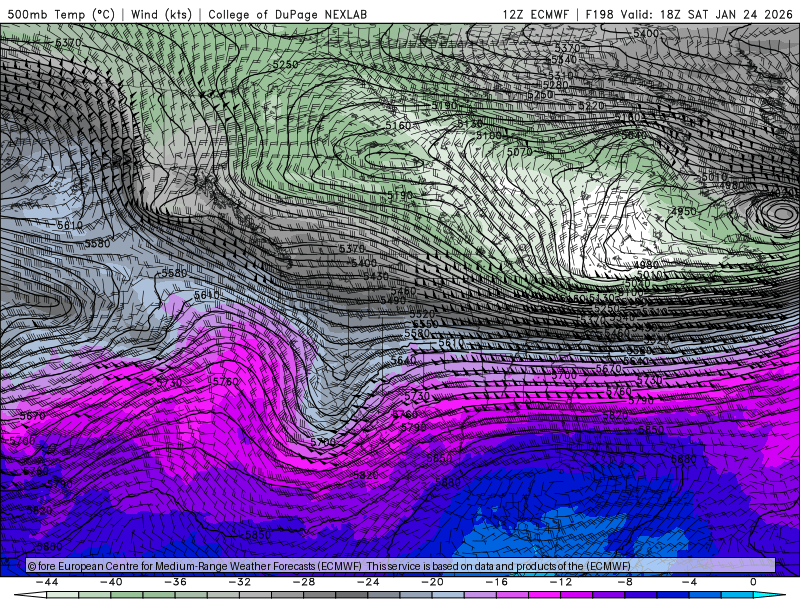Click "College of DuPage NEXLAB" header text

click(x=288, y=14)
